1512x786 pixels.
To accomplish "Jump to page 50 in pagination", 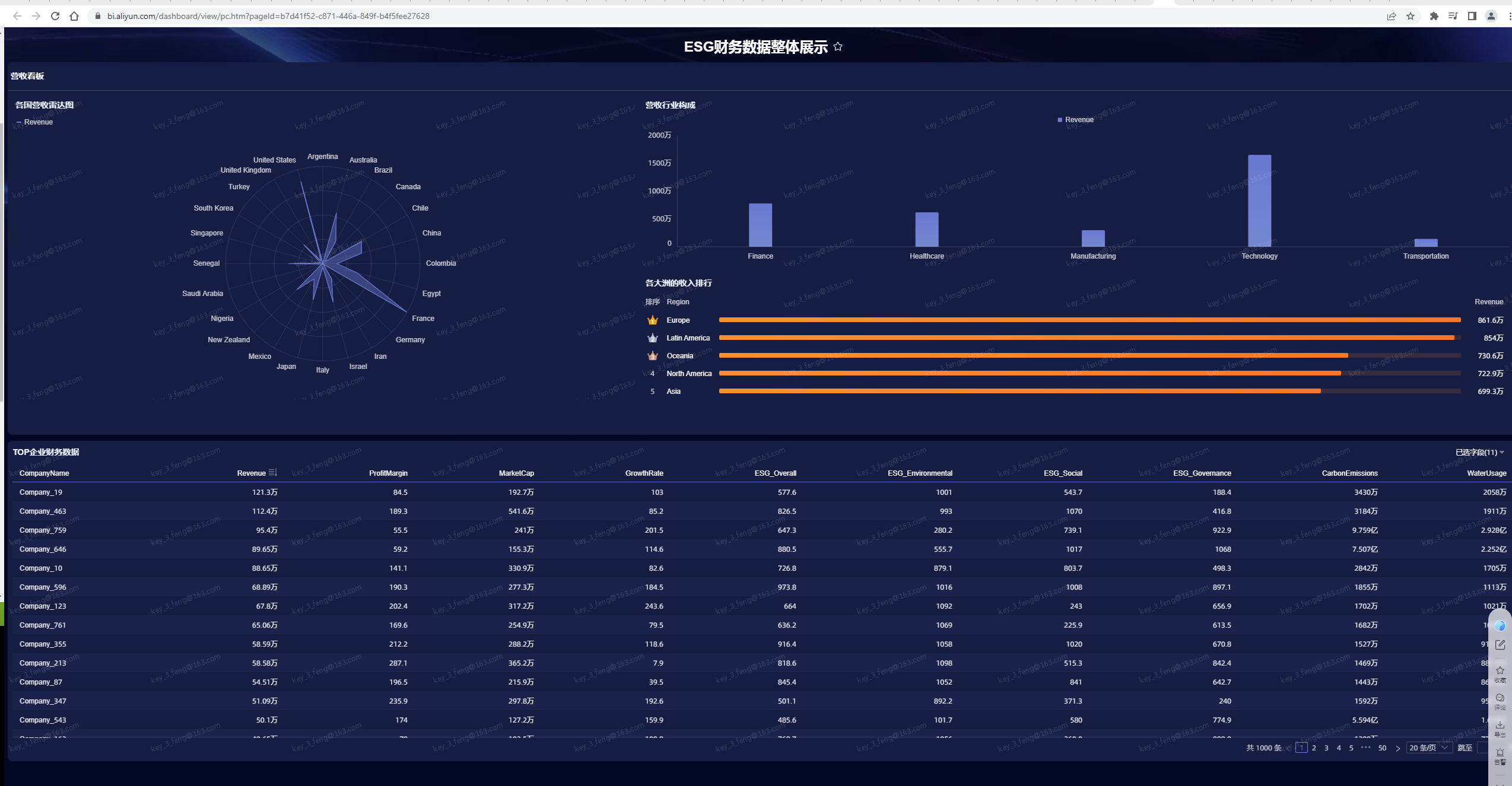I will click(x=1382, y=748).
